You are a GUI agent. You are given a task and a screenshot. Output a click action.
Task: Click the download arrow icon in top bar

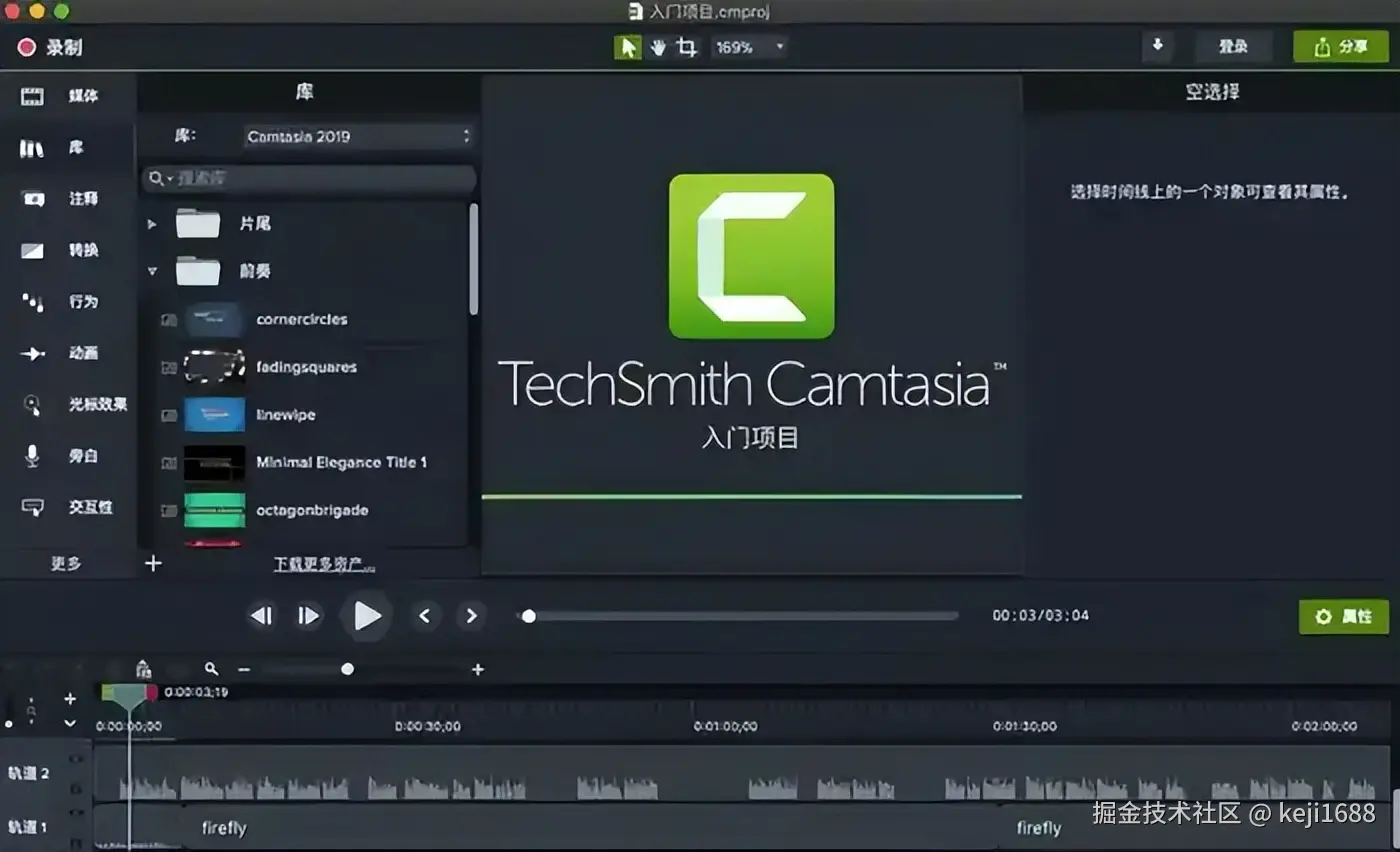1158,46
